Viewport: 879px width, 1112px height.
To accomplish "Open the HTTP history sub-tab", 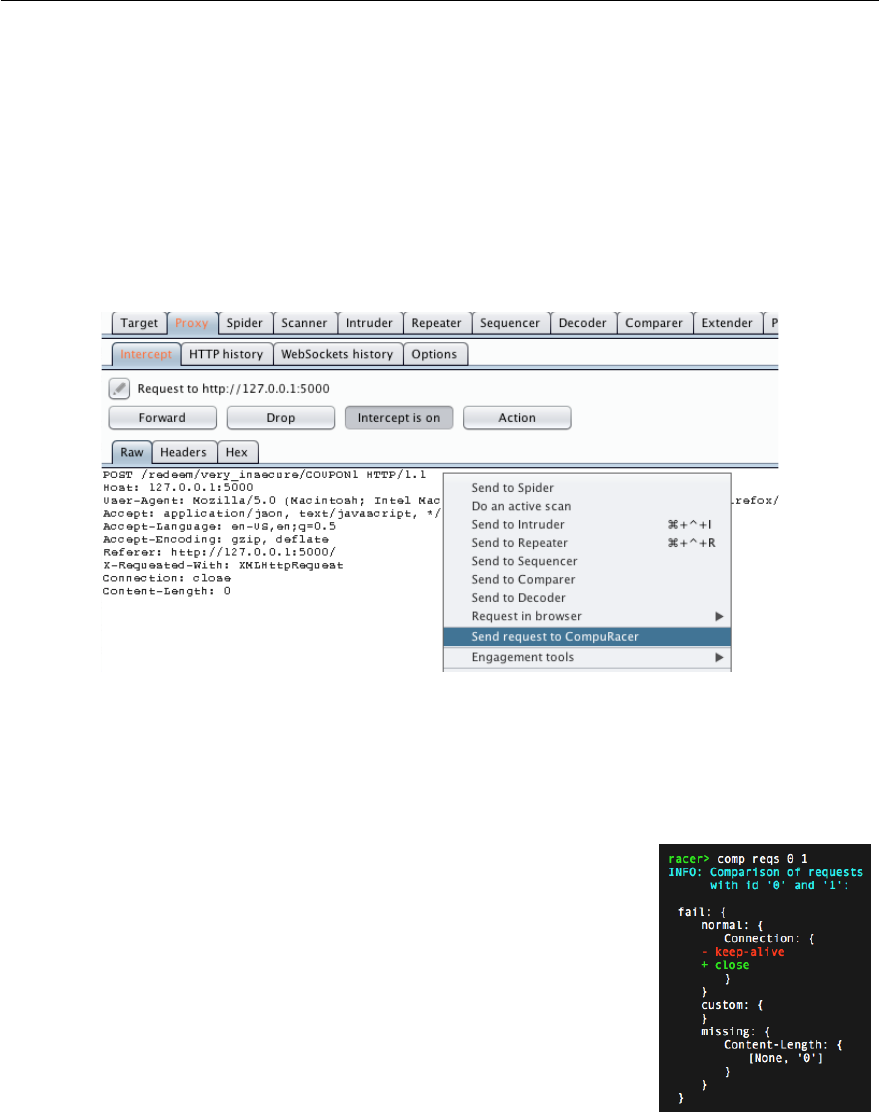I will [x=226, y=354].
